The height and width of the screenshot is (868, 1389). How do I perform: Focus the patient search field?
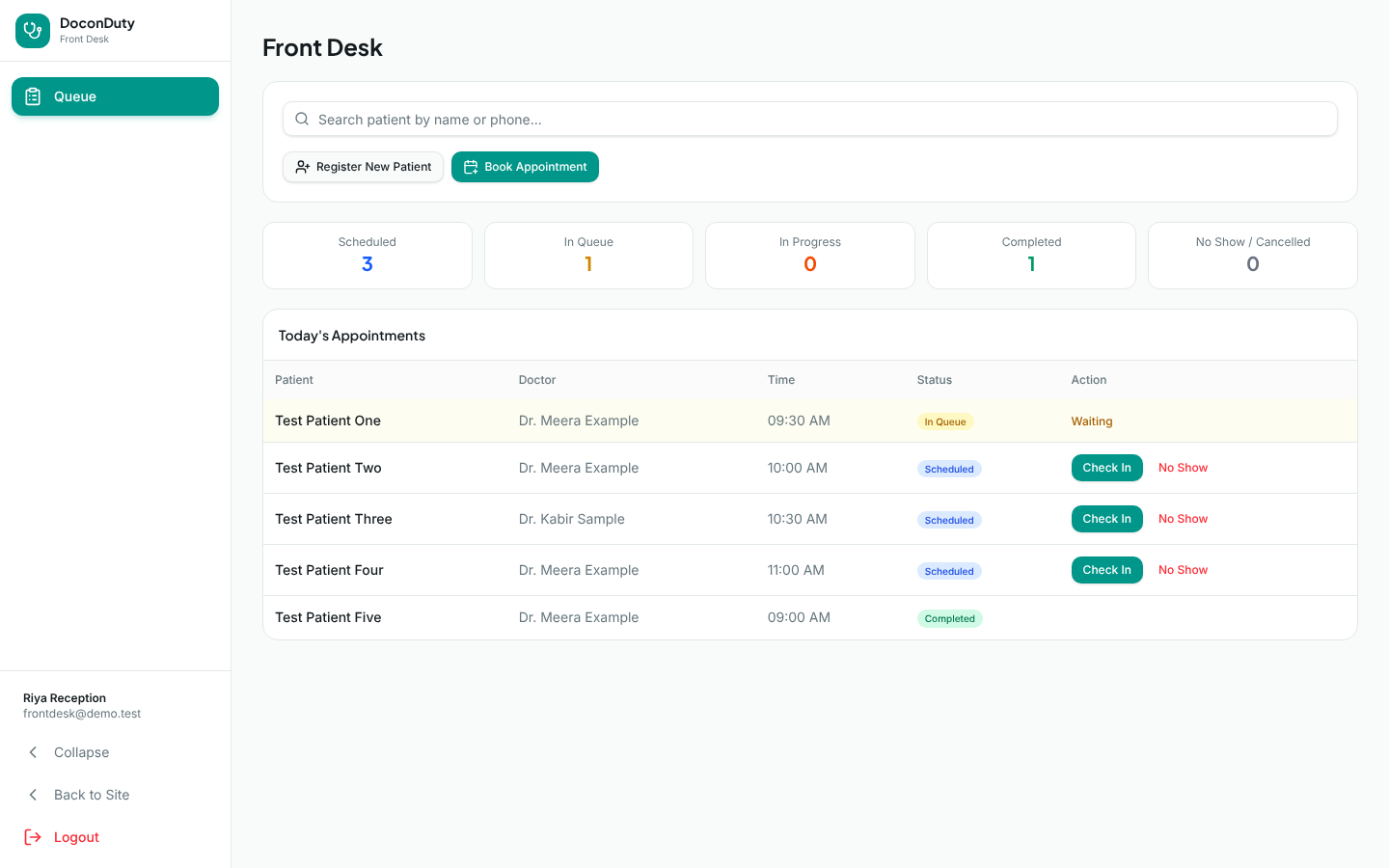click(x=810, y=120)
